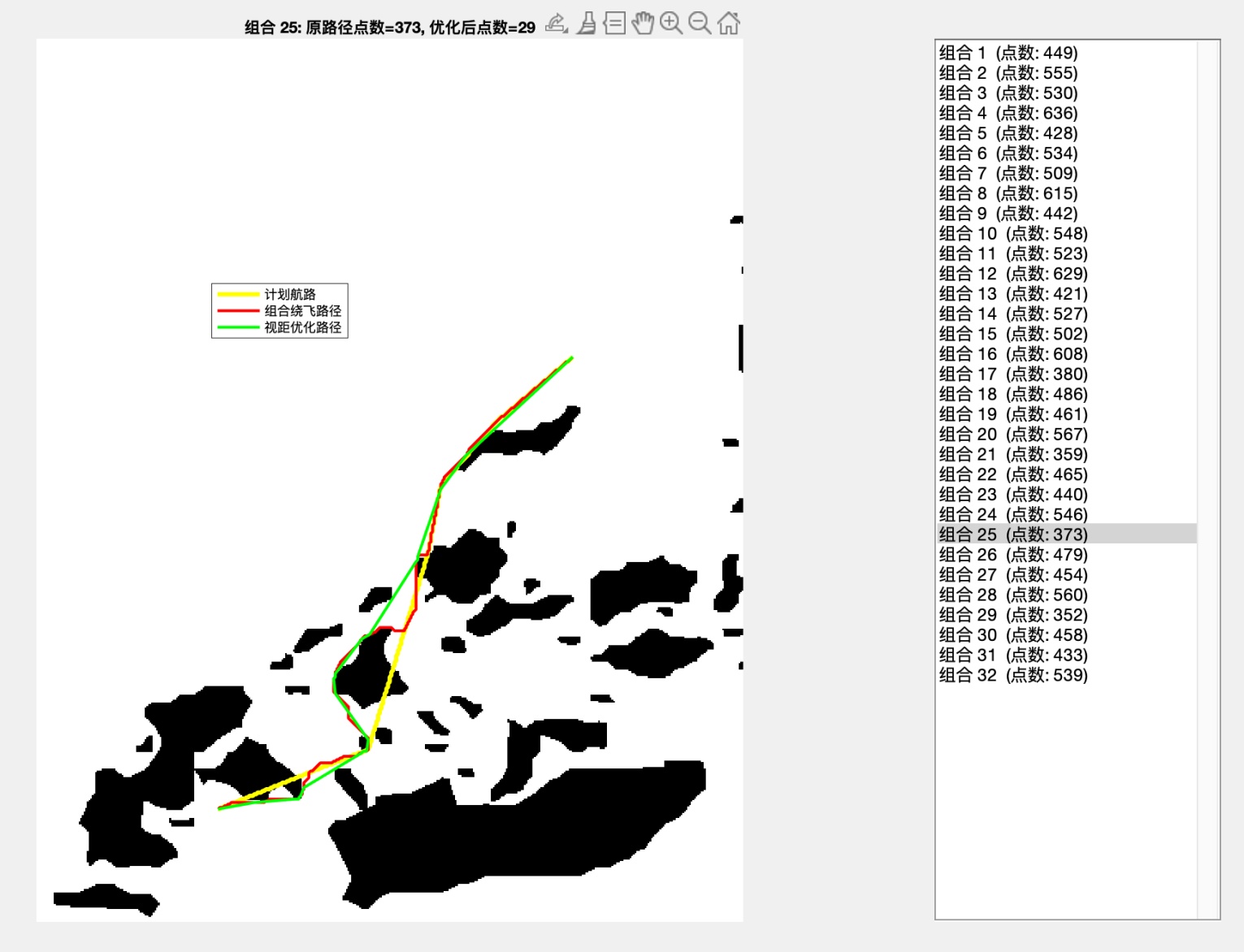Select 组合 32 (点数: 539) at list bottom

[1012, 675]
